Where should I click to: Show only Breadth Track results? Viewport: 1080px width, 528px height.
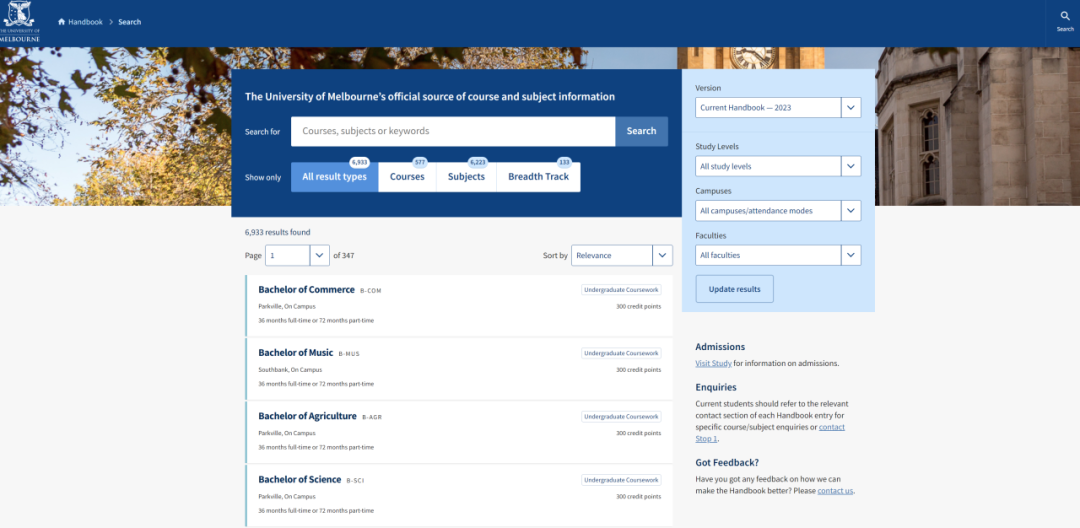(539, 177)
